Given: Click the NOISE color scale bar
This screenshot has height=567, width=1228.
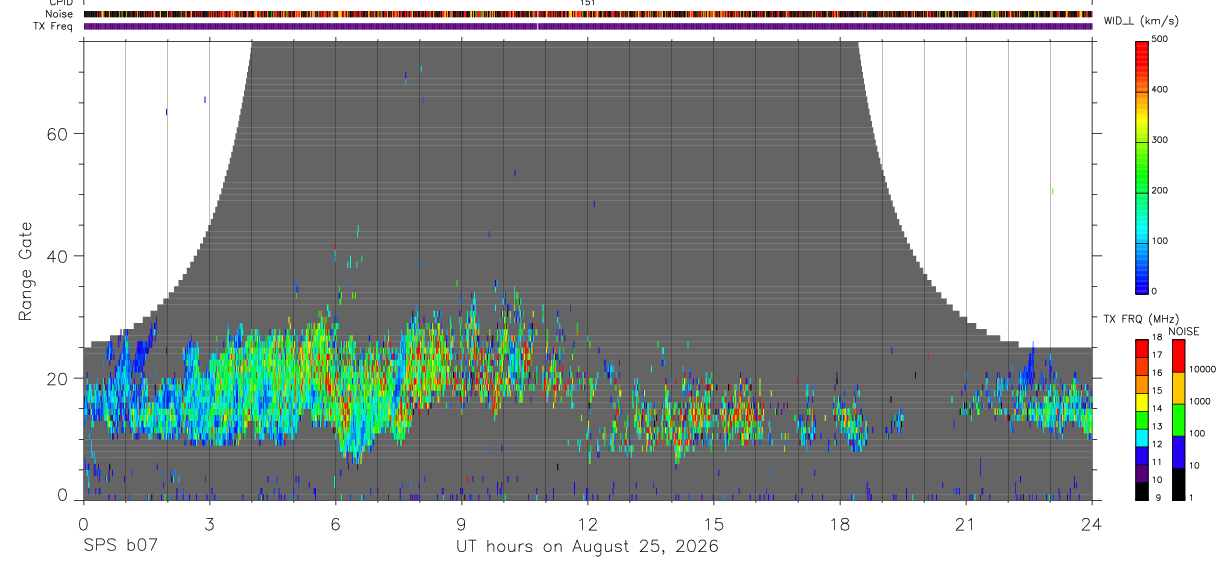Looking at the screenshot, I should pyautogui.click(x=1179, y=420).
